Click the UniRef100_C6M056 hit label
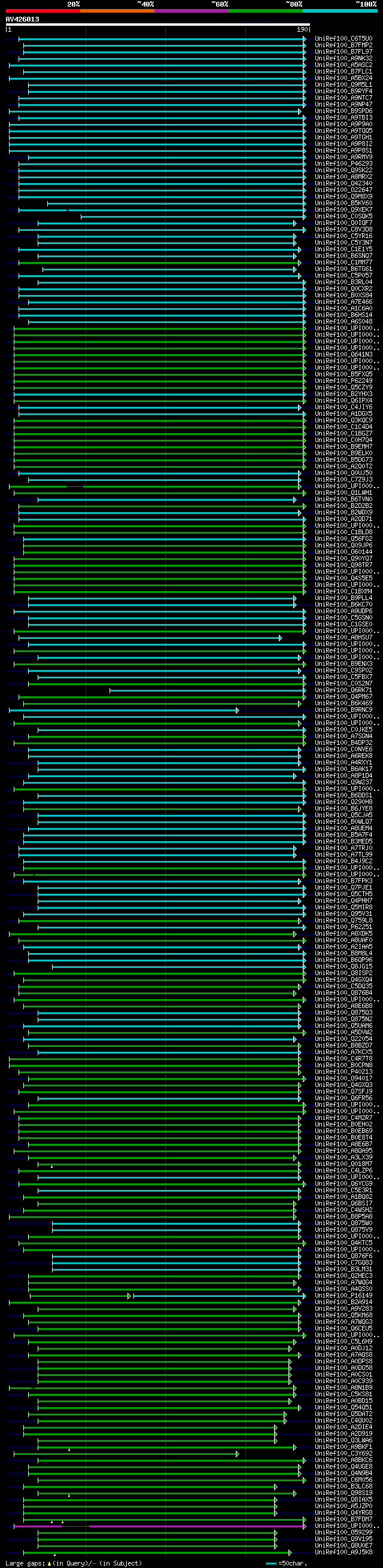The height and width of the screenshot is (1568, 383). (344, 1479)
